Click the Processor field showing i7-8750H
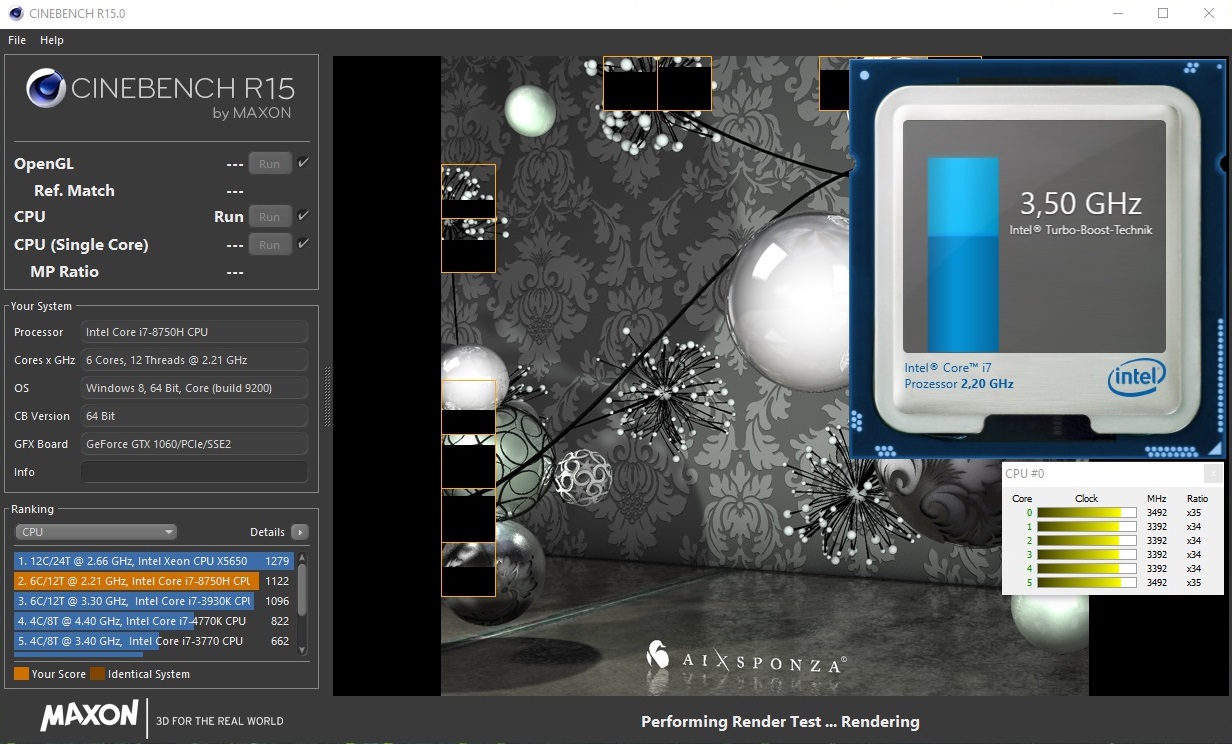 [x=194, y=332]
